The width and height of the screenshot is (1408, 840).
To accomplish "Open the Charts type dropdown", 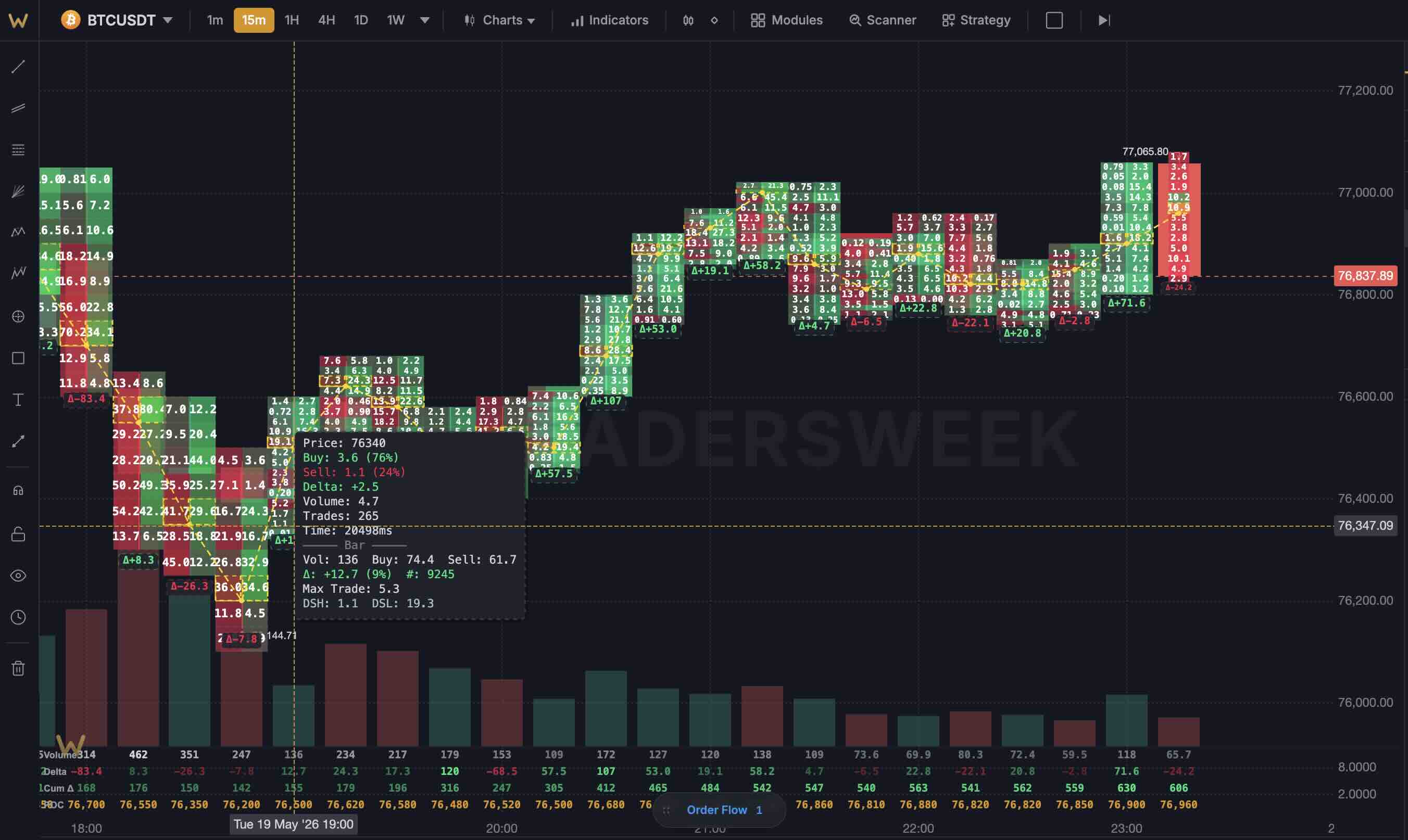I will click(x=499, y=20).
